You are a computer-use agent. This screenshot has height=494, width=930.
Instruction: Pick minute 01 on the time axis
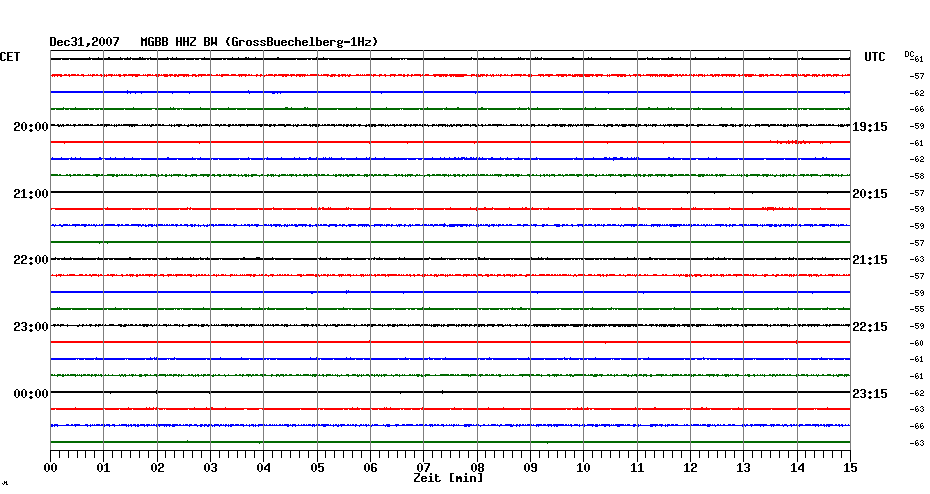pyautogui.click(x=104, y=468)
